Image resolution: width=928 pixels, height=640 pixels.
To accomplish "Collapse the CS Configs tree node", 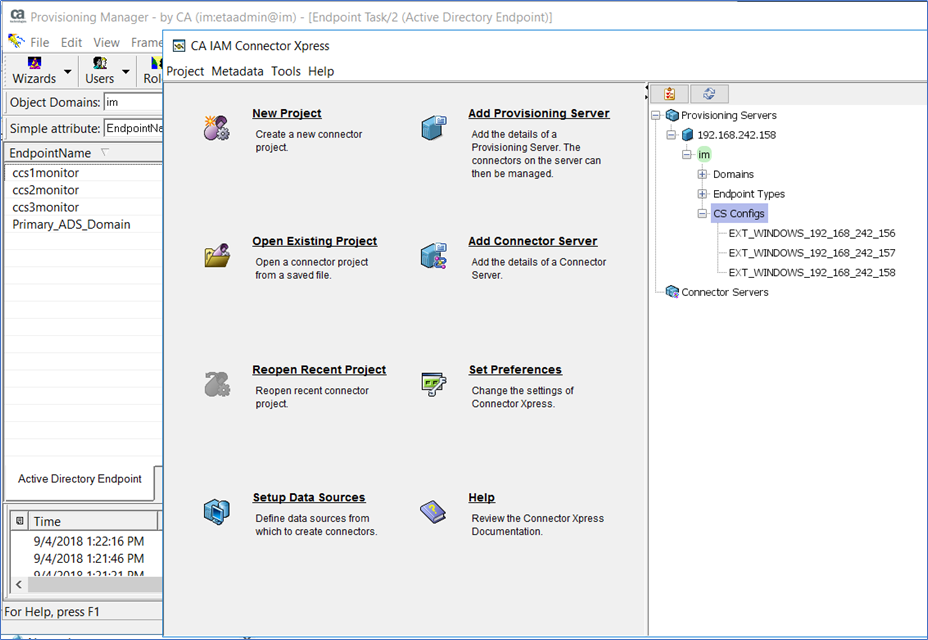I will pyautogui.click(x=702, y=213).
